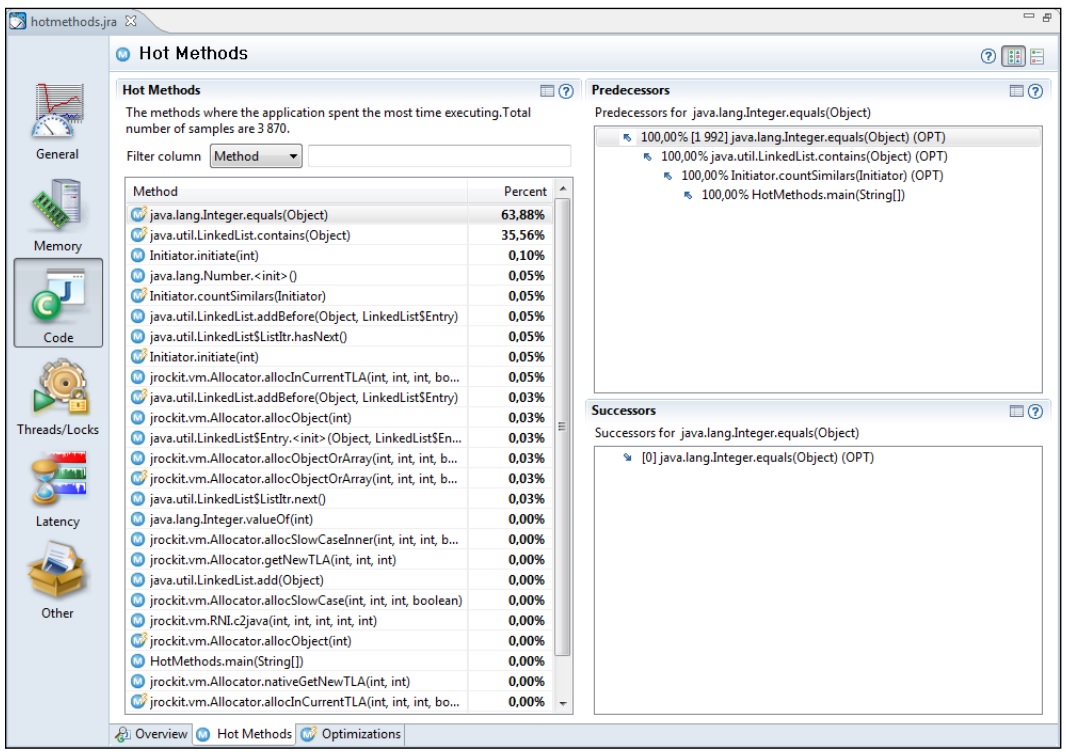Open the Threads/Locks tab group icon
Screen dimensions: 1066x755
(58, 396)
